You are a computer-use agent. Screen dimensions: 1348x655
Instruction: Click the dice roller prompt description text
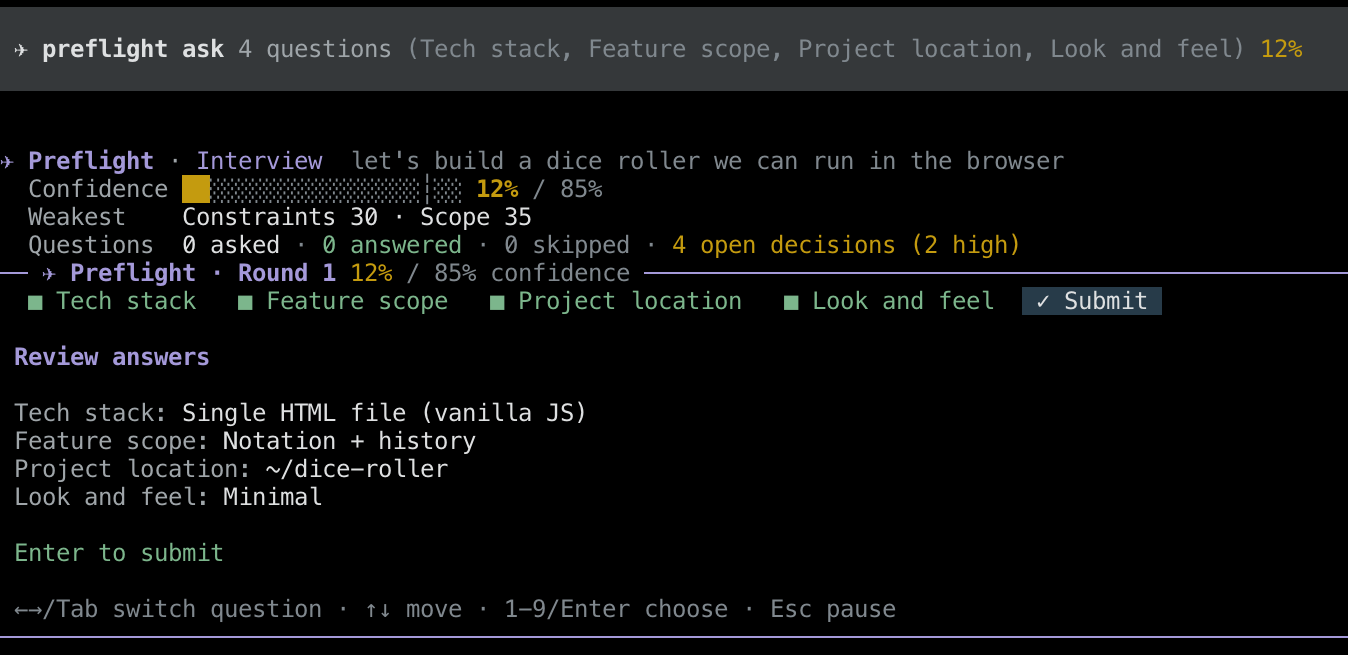708,161
